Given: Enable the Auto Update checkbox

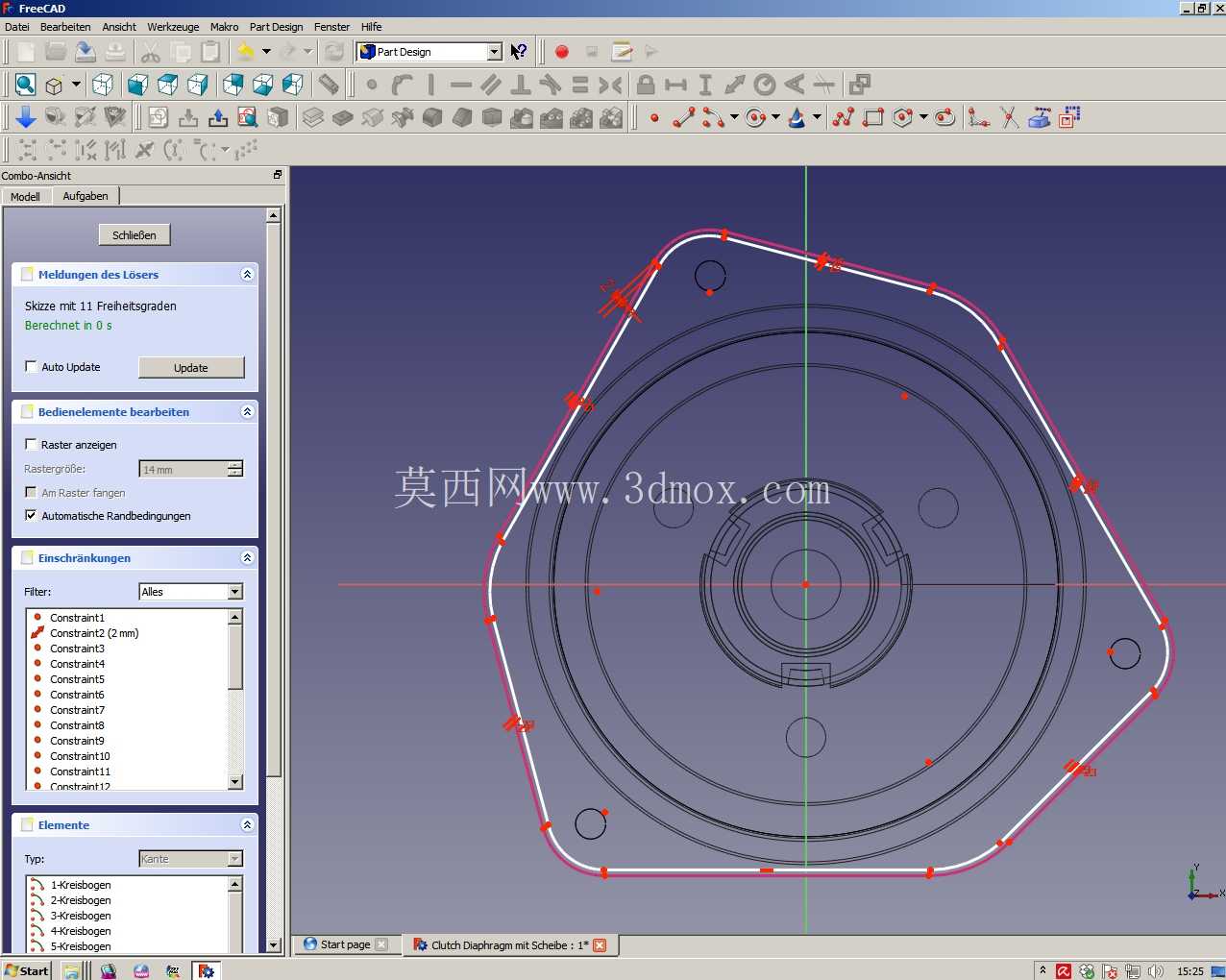Looking at the screenshot, I should click(31, 367).
